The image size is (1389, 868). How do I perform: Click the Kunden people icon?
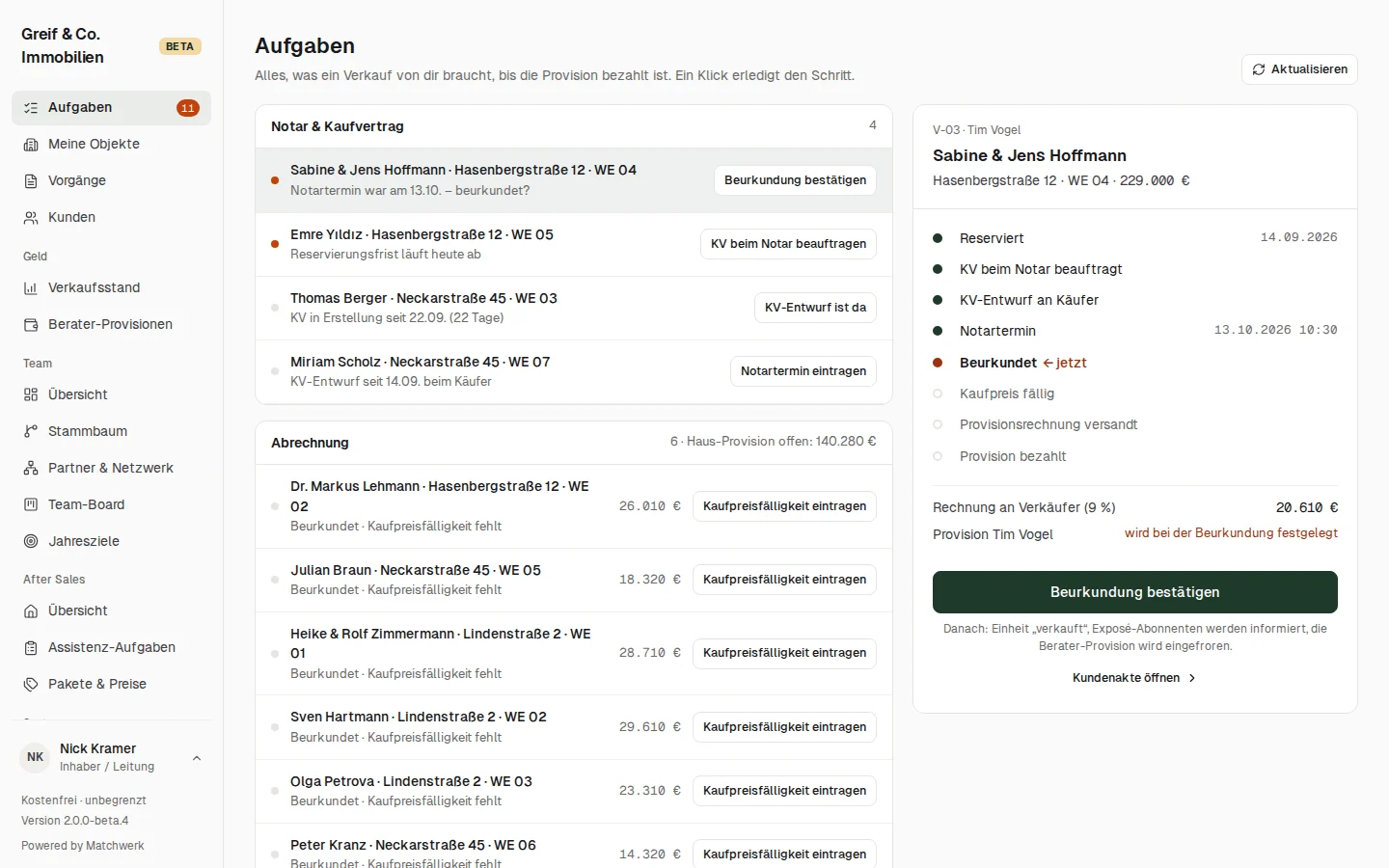(x=31, y=218)
